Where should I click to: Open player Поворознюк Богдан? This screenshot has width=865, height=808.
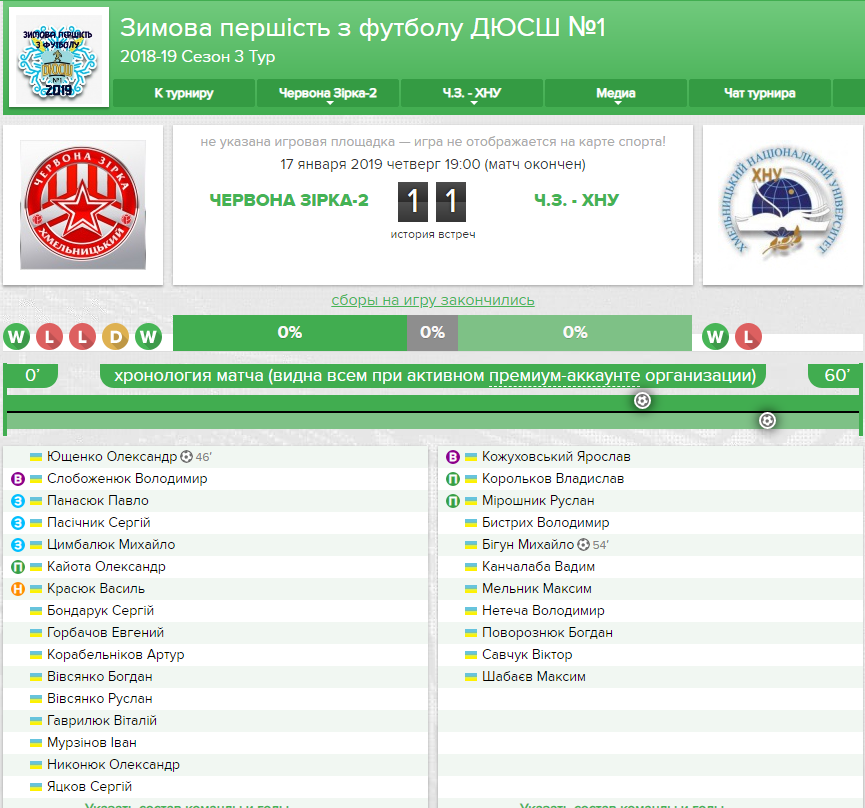pos(547,633)
